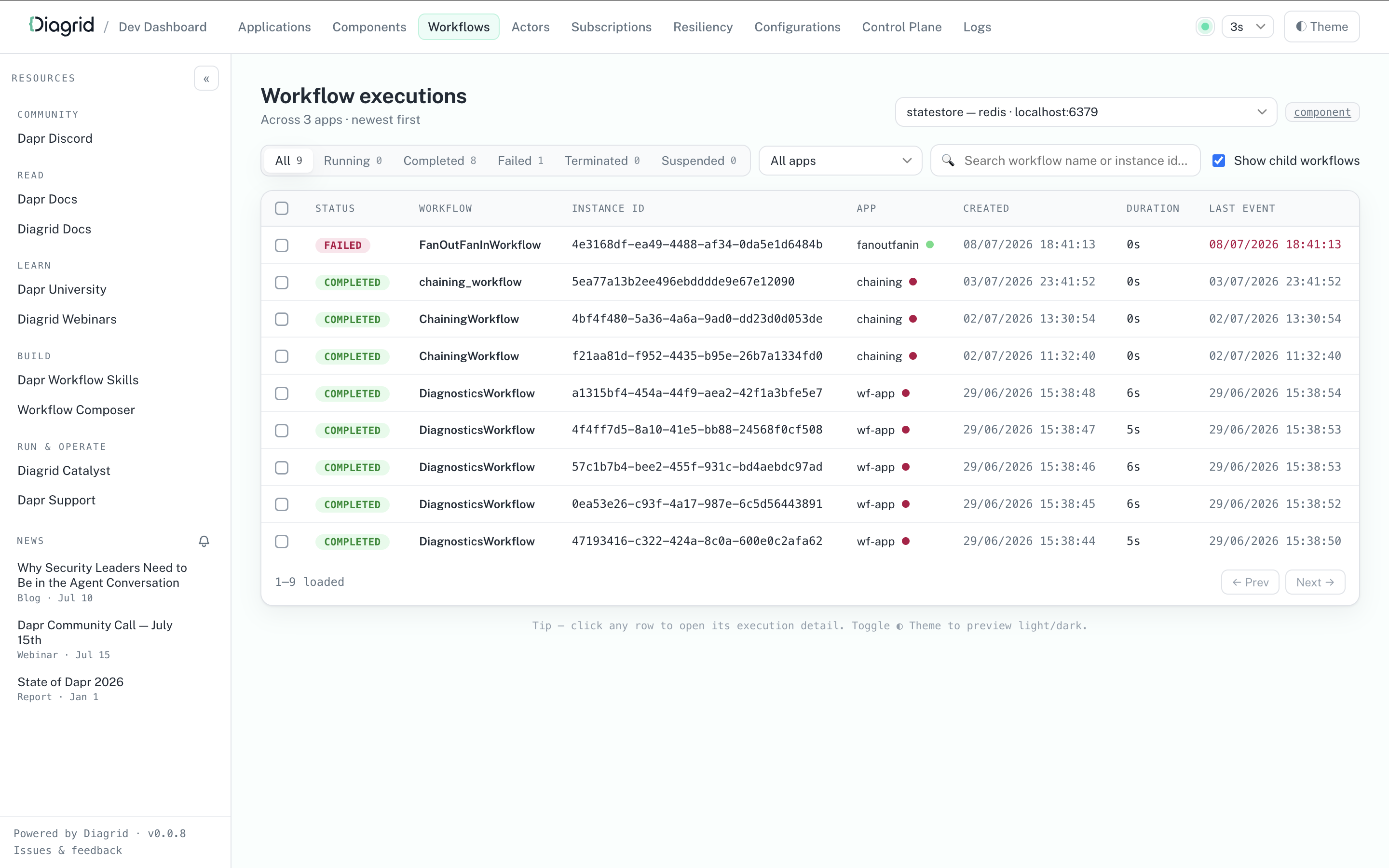Image resolution: width=1389 pixels, height=868 pixels.
Task: Collapse the Resources sidebar
Action: coord(206,79)
